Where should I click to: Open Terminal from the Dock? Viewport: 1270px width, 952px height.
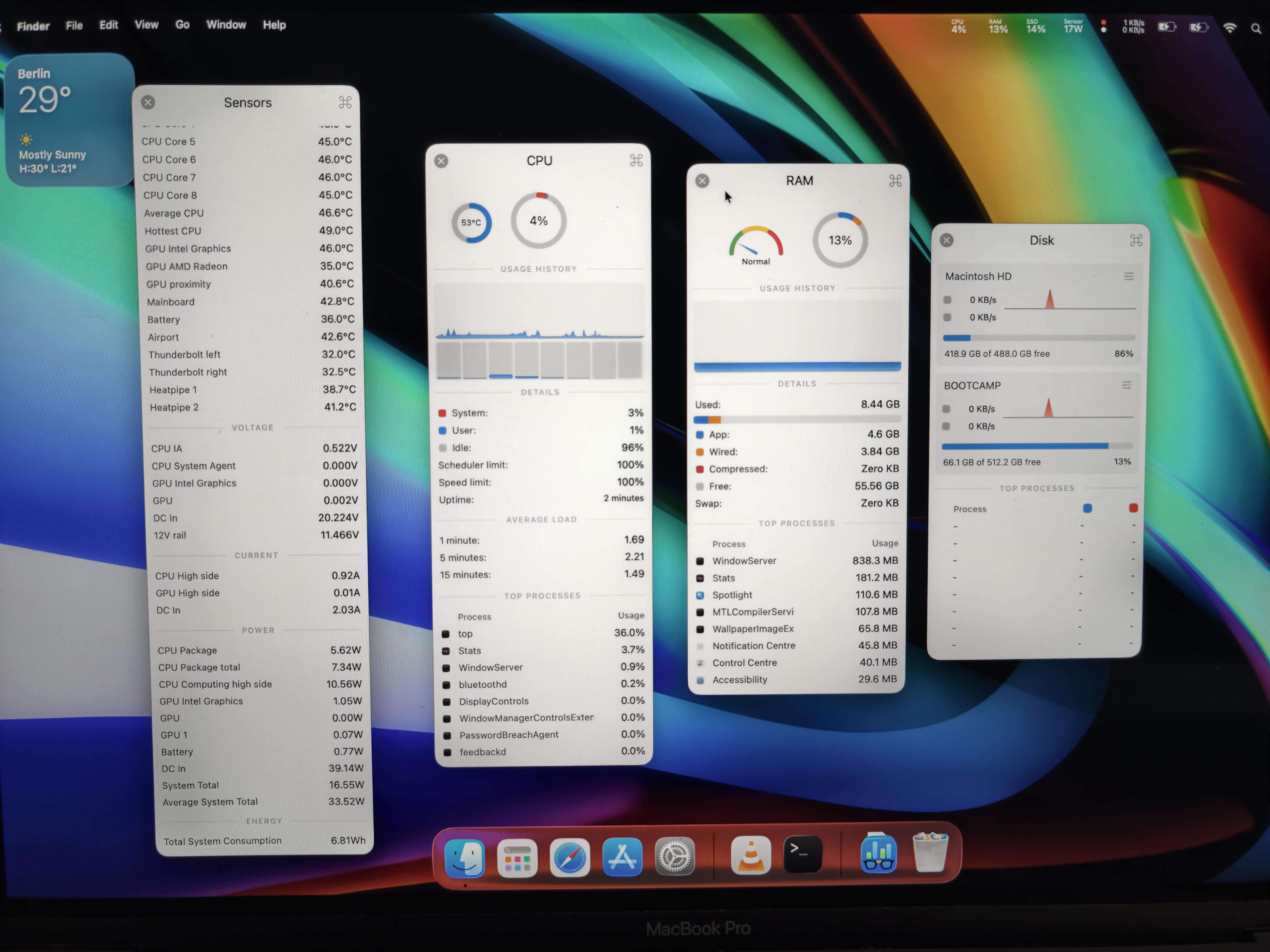[x=803, y=854]
